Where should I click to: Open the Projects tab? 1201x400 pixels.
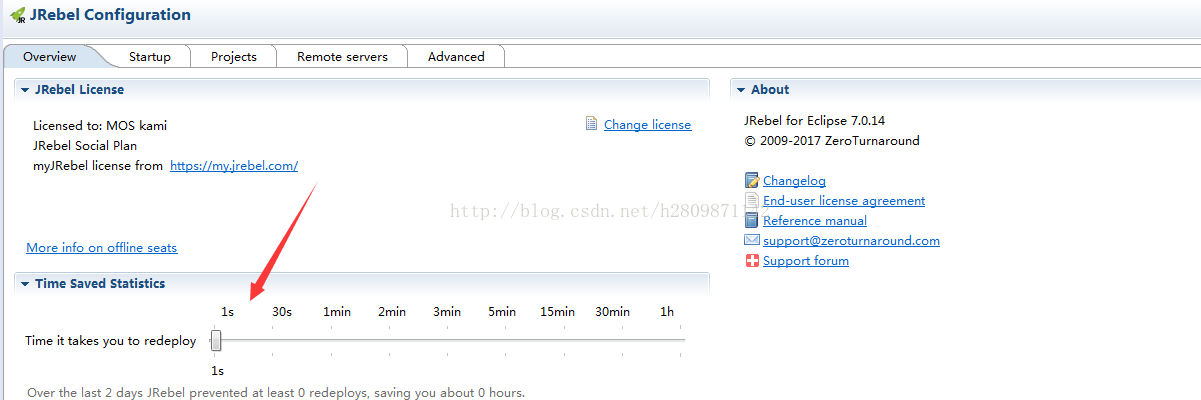click(234, 57)
